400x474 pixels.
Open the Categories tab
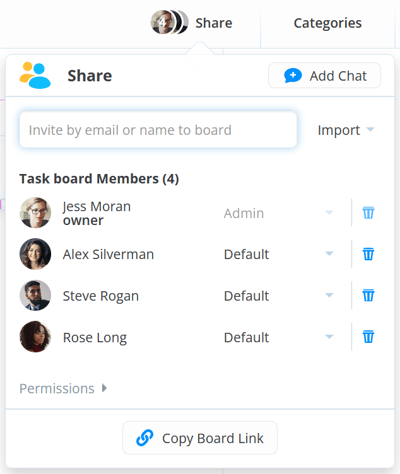tap(327, 23)
